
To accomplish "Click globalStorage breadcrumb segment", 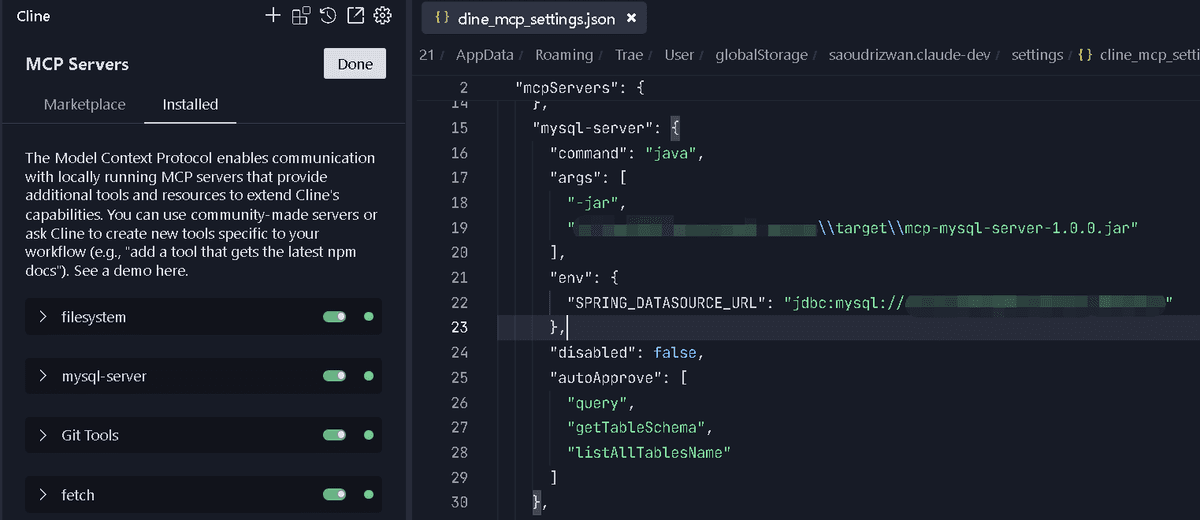I will (761, 55).
